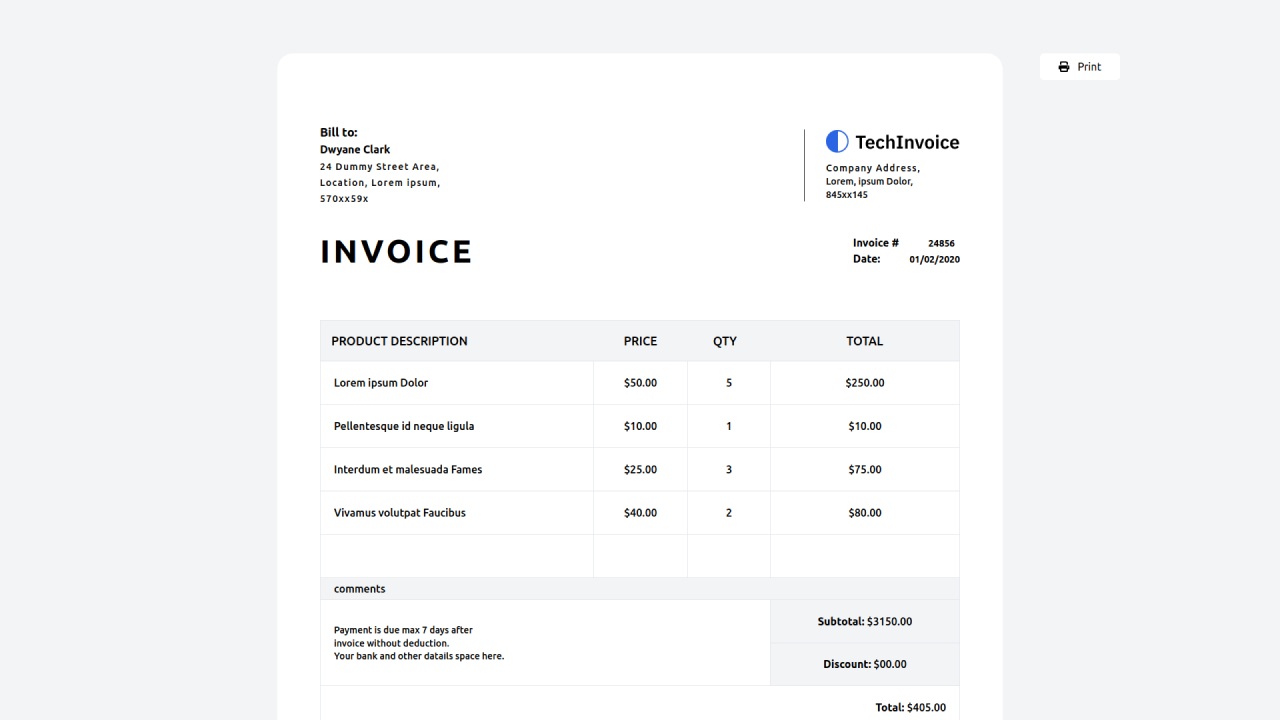The image size is (1280, 720).
Task: Click the Subtotal $3150.00 cell
Action: pyautogui.click(x=864, y=621)
